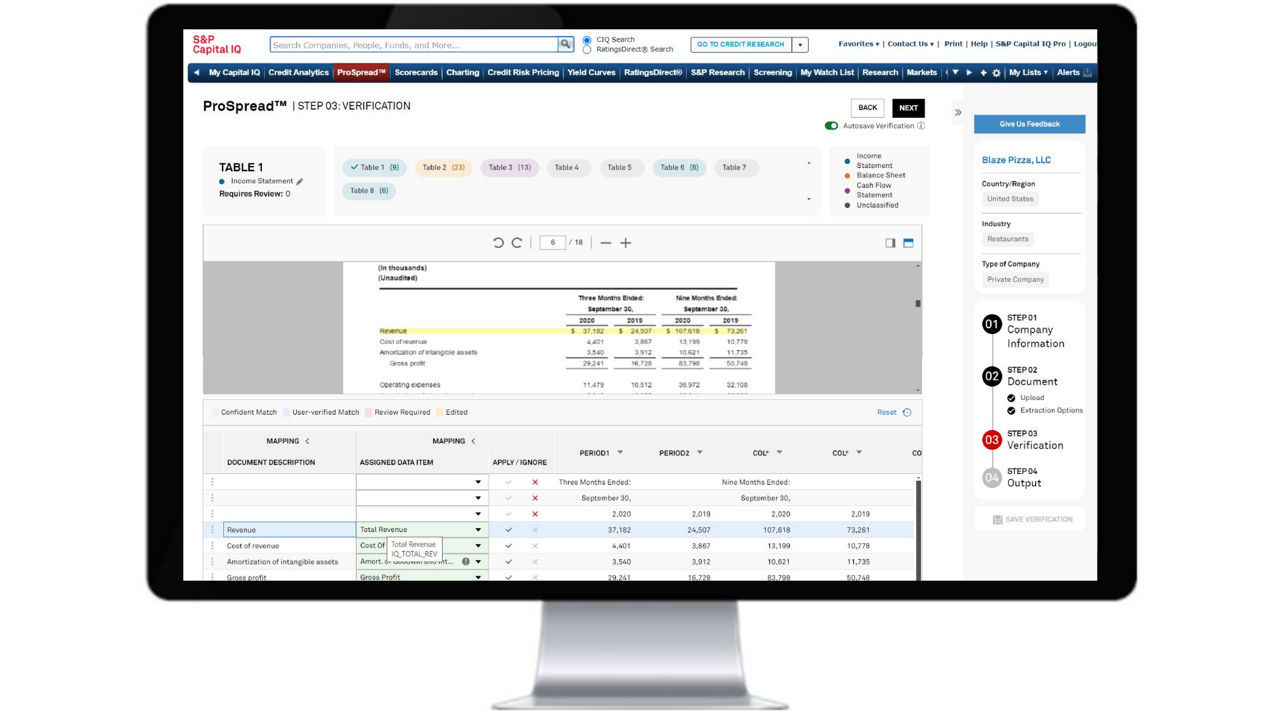The width and height of the screenshot is (1280, 720).
Task: Open row handle for Cost of revenue row
Action: 212,546
